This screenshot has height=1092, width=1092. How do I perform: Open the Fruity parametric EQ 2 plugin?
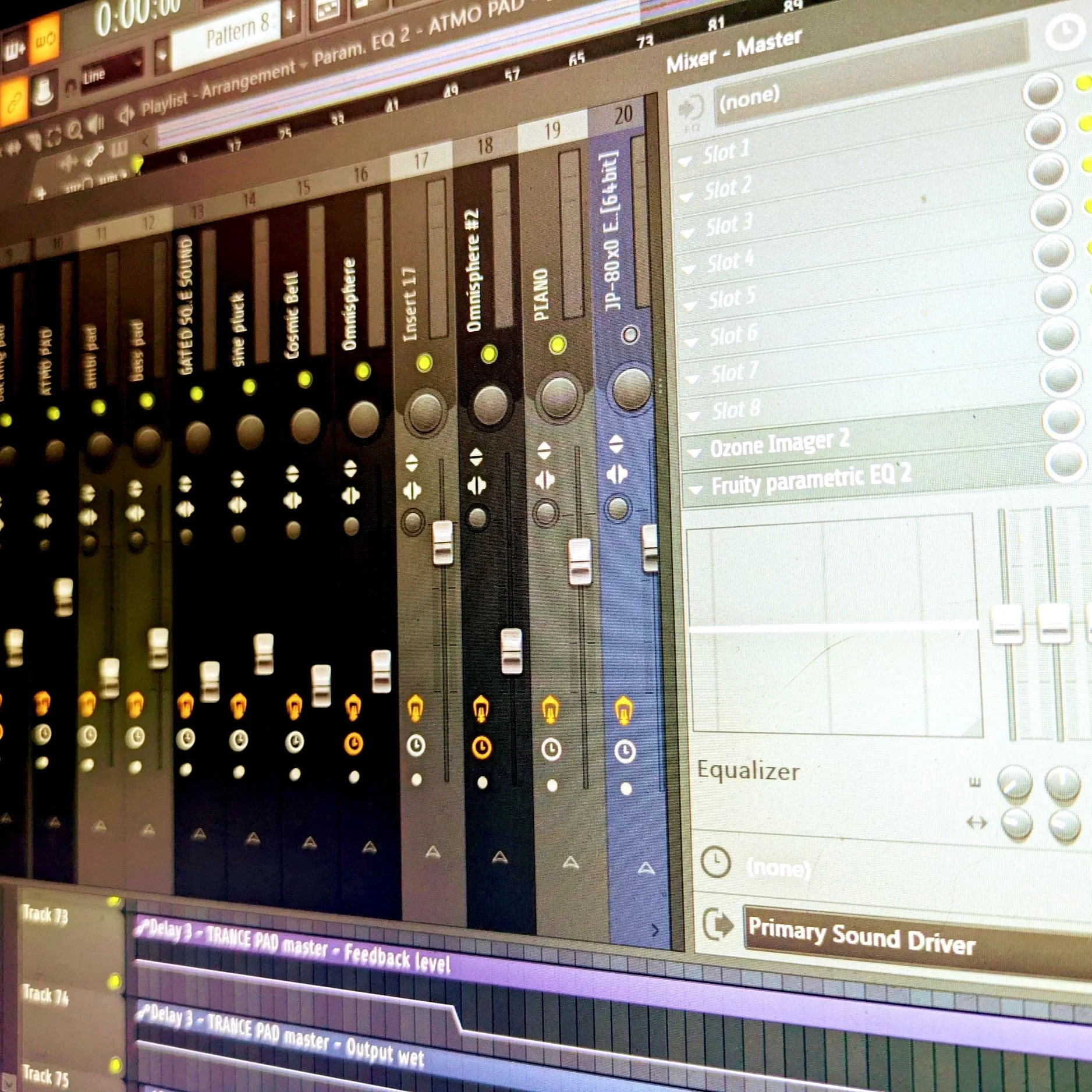[811, 480]
